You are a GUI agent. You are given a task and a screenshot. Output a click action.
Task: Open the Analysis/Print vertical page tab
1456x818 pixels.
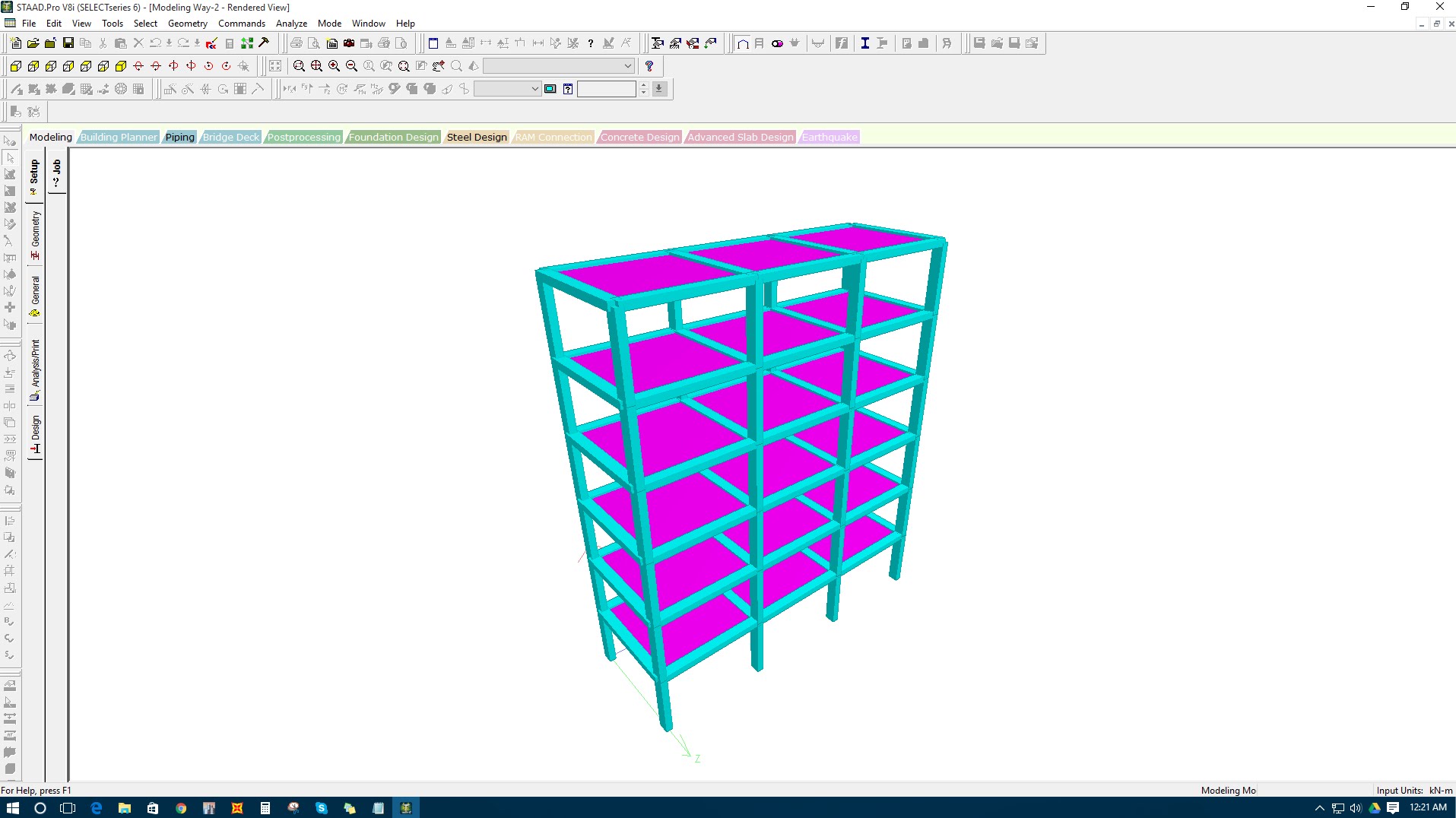tap(35, 369)
